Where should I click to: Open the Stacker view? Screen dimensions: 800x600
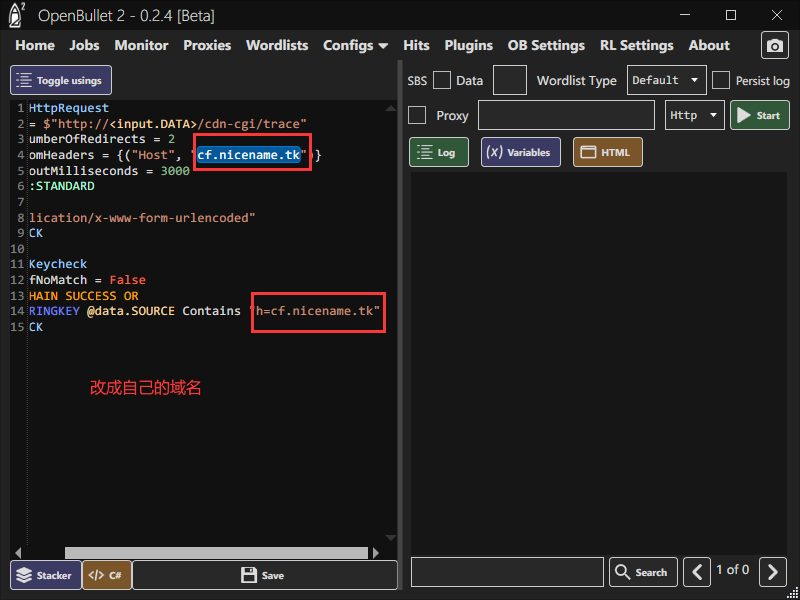pos(46,575)
